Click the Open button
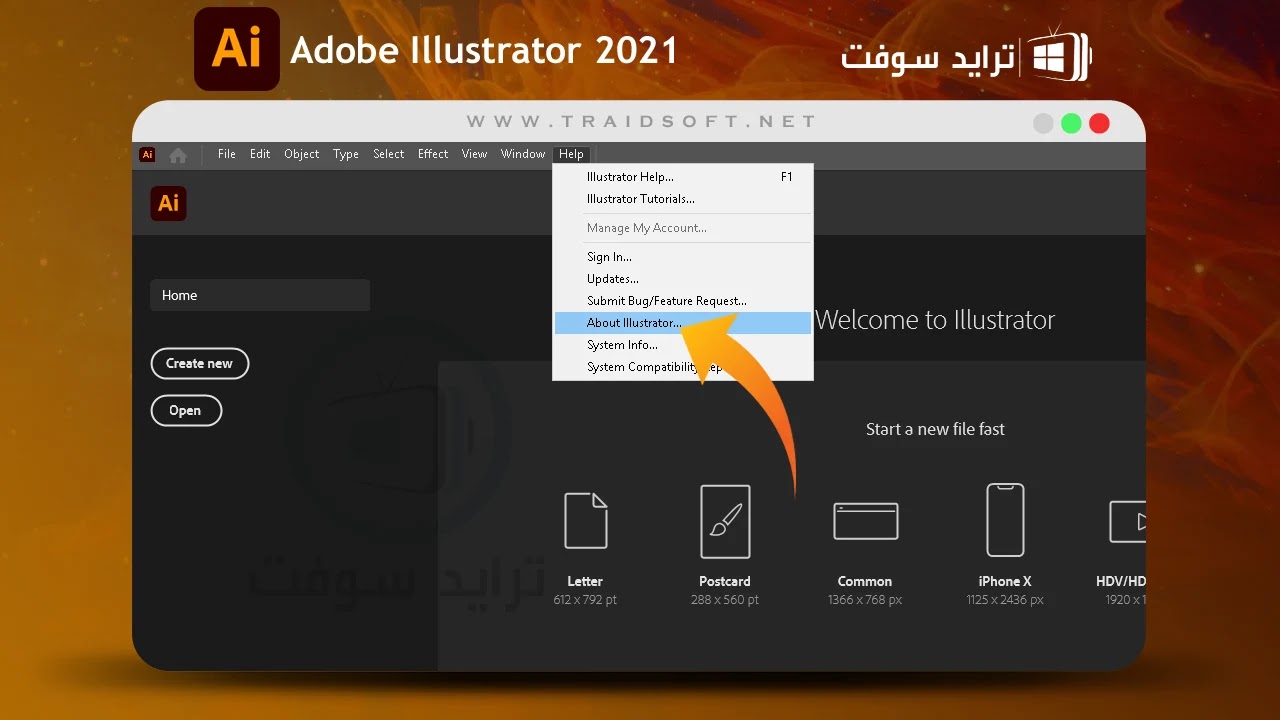The image size is (1280, 720). tap(186, 410)
